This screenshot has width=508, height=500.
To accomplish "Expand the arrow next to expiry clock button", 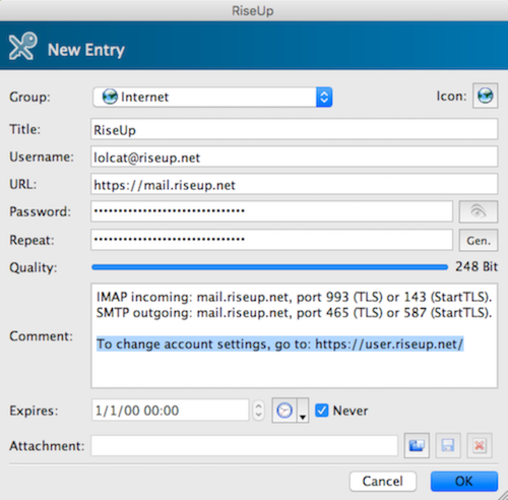I will [x=303, y=410].
